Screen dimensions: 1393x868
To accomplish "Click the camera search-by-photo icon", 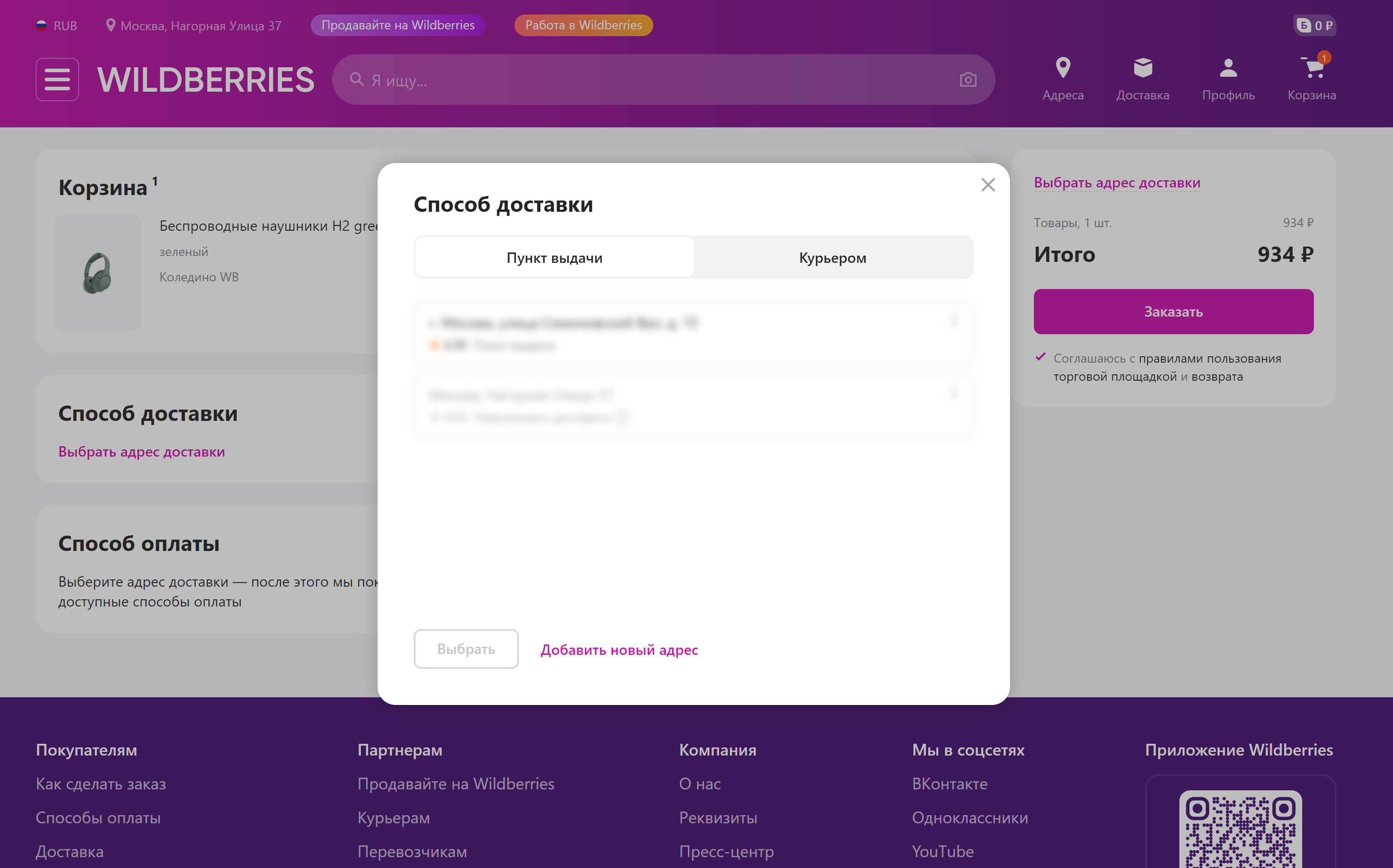I will [x=968, y=80].
